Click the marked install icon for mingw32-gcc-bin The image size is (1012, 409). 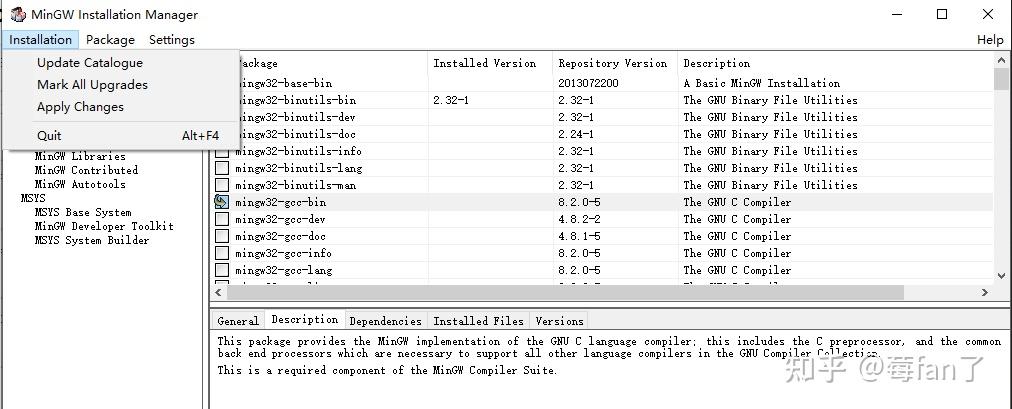click(x=221, y=202)
